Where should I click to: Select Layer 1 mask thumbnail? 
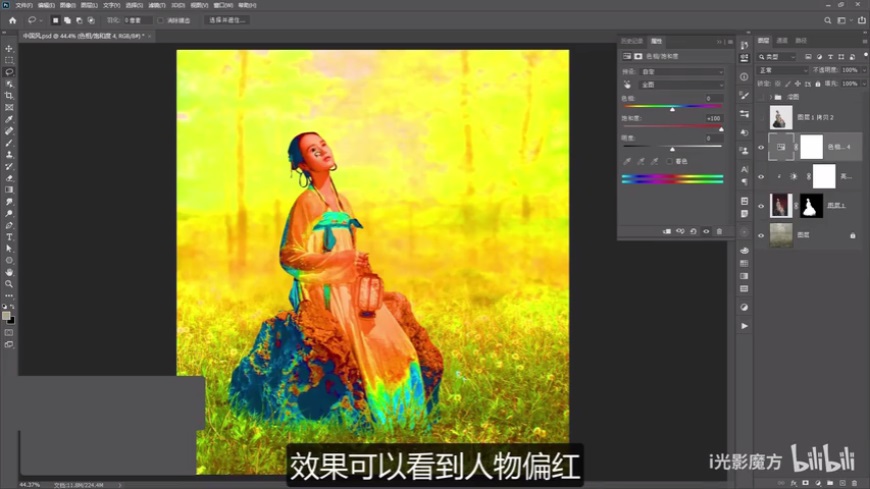(x=811, y=206)
